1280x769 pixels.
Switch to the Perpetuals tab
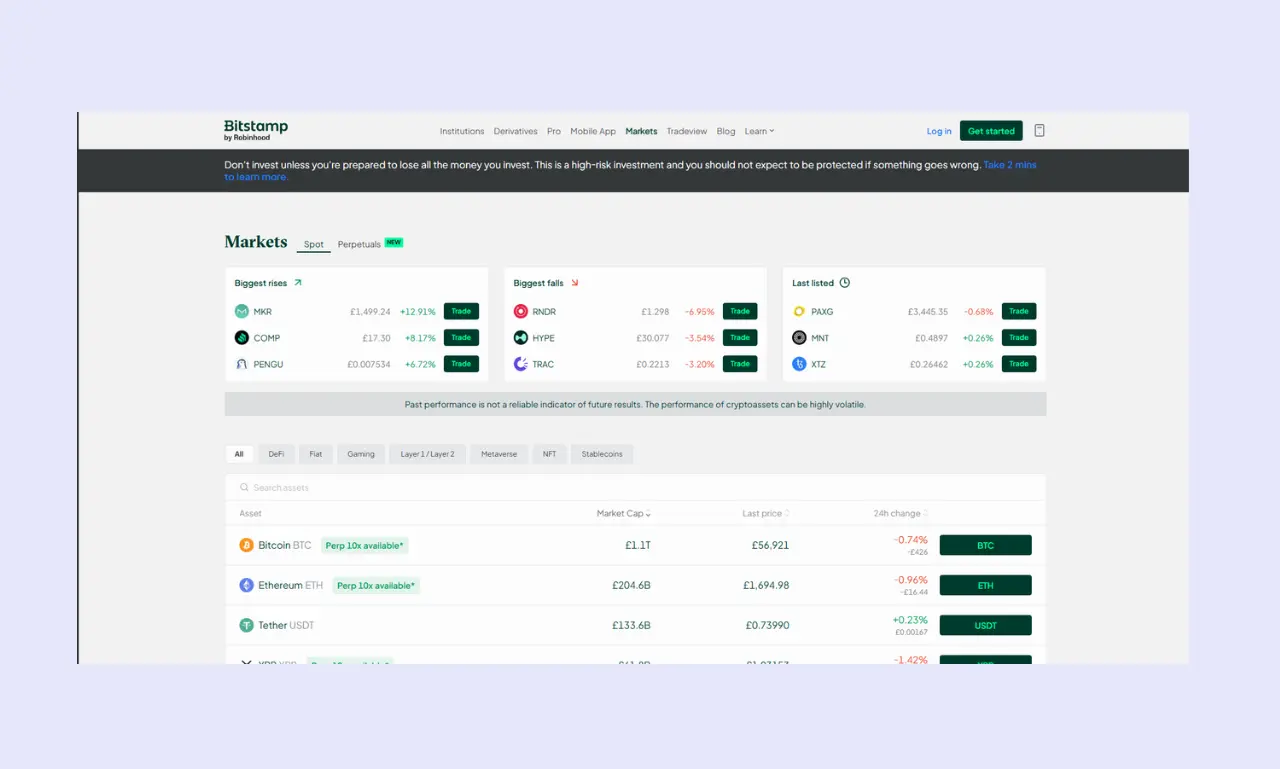pos(359,244)
